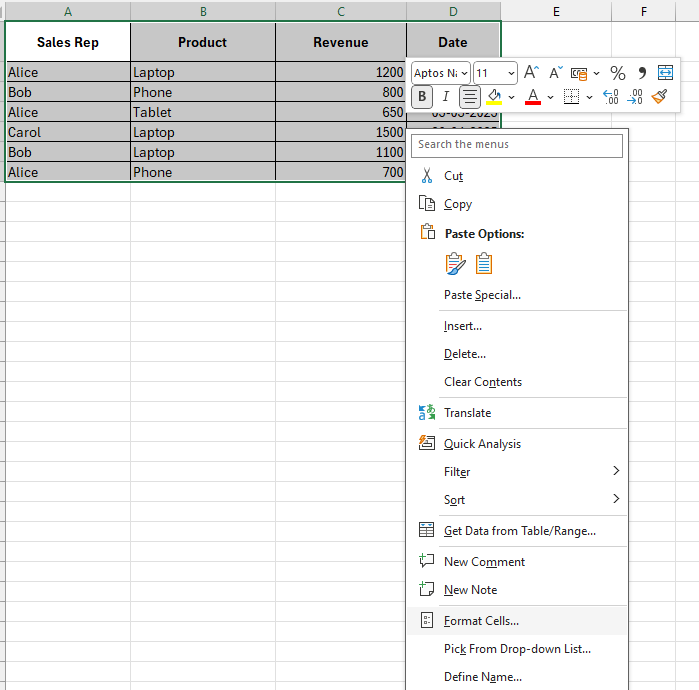Click the Revenue header cell
The height and width of the screenshot is (690, 699).
(x=341, y=42)
